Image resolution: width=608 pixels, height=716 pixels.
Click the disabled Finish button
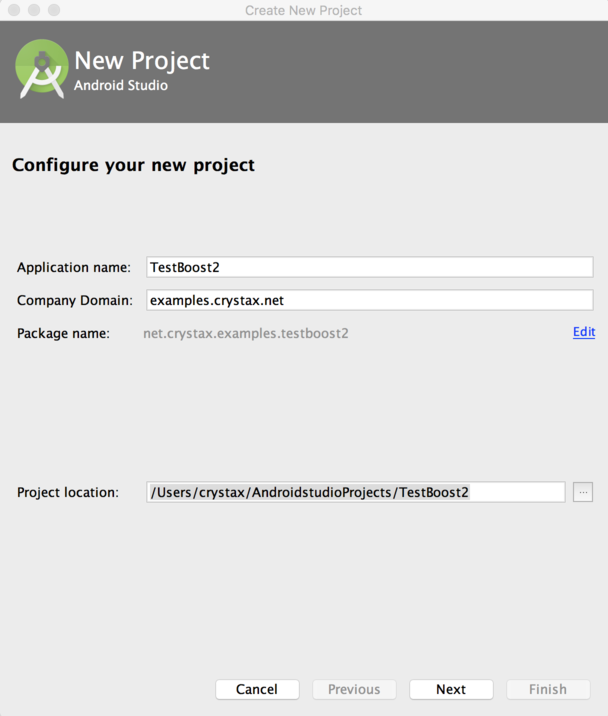(x=548, y=689)
